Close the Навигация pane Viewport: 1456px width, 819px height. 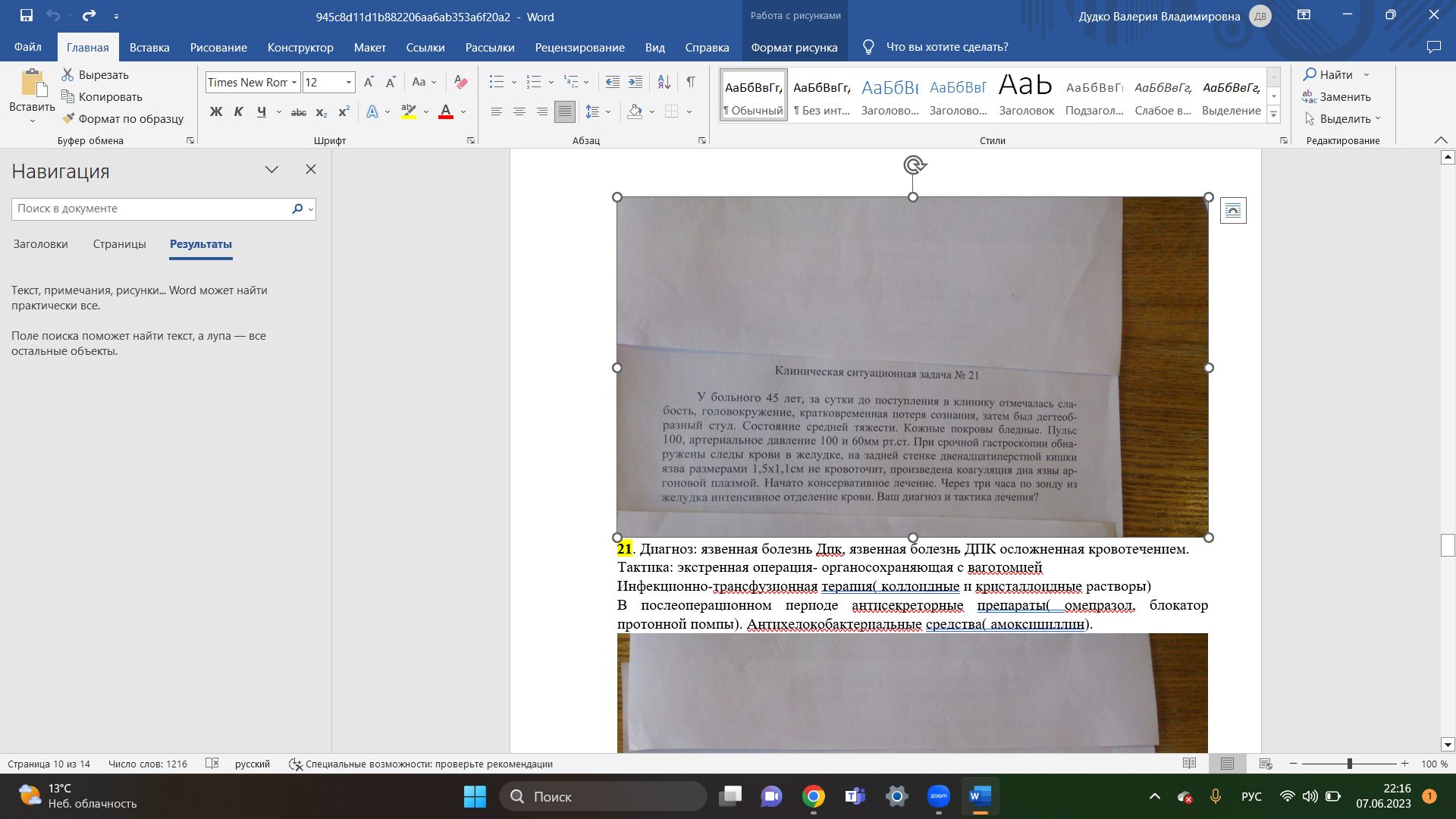(311, 169)
